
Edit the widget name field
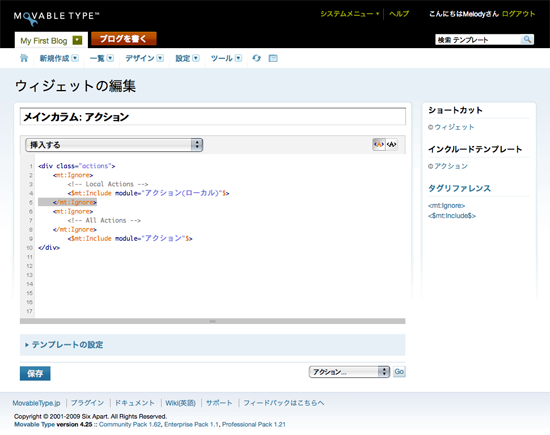213,117
